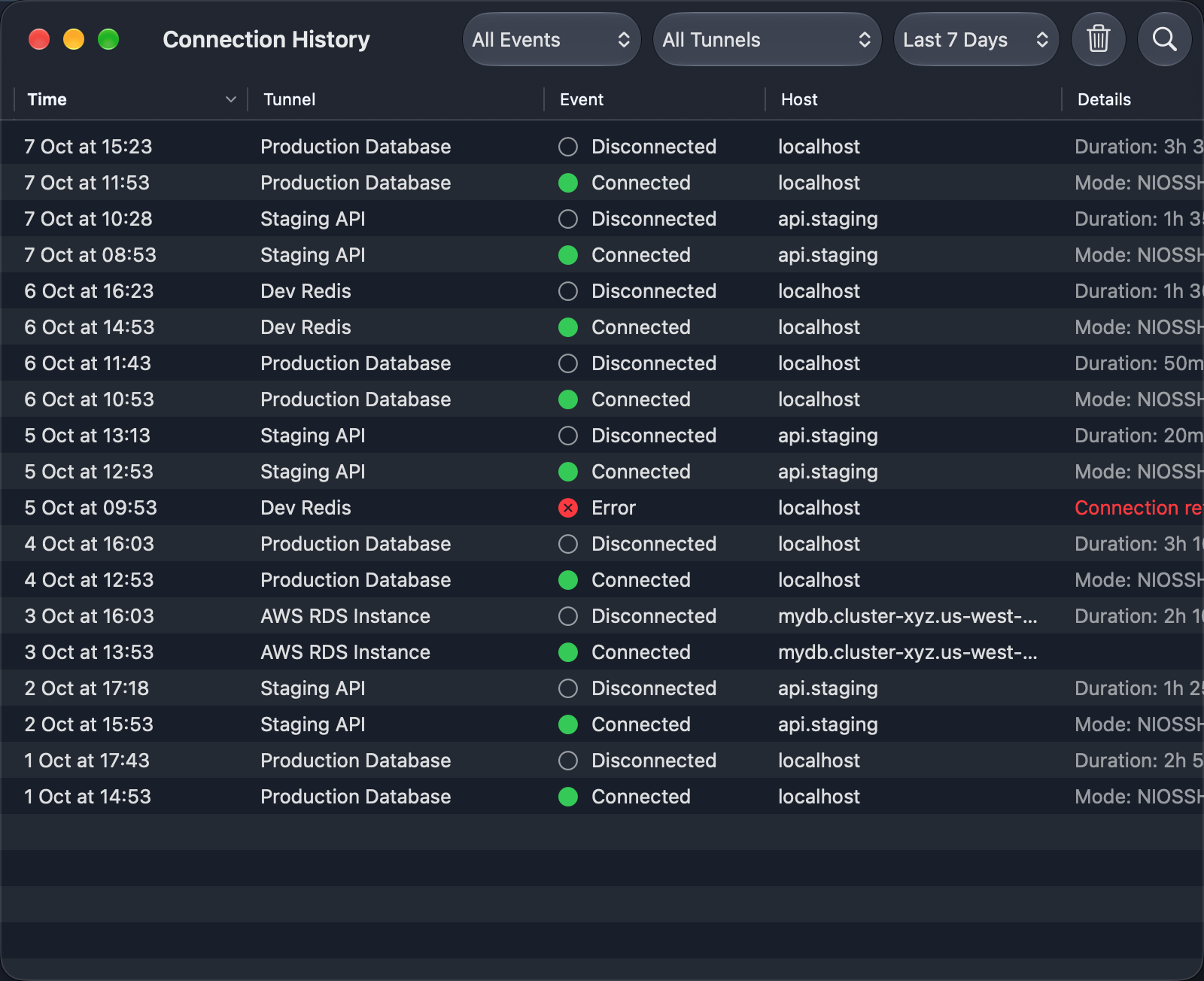Viewport: 1204px width, 981px height.
Task: Toggle sort order with Time column chevron
Action: 231,99
